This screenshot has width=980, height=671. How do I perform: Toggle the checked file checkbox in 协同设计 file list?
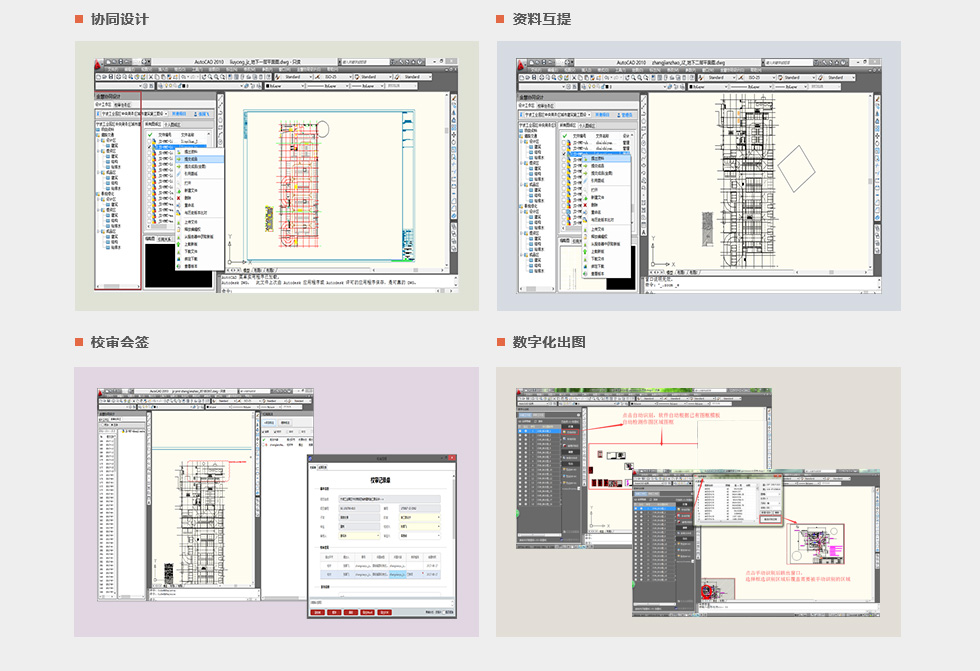click(150, 149)
